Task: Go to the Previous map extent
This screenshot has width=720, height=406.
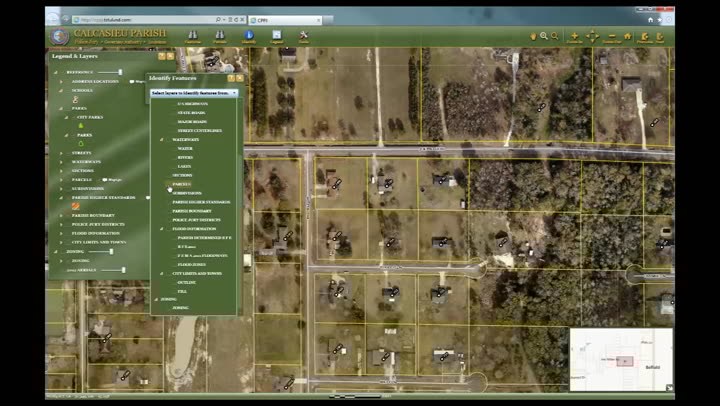Action: (645, 36)
